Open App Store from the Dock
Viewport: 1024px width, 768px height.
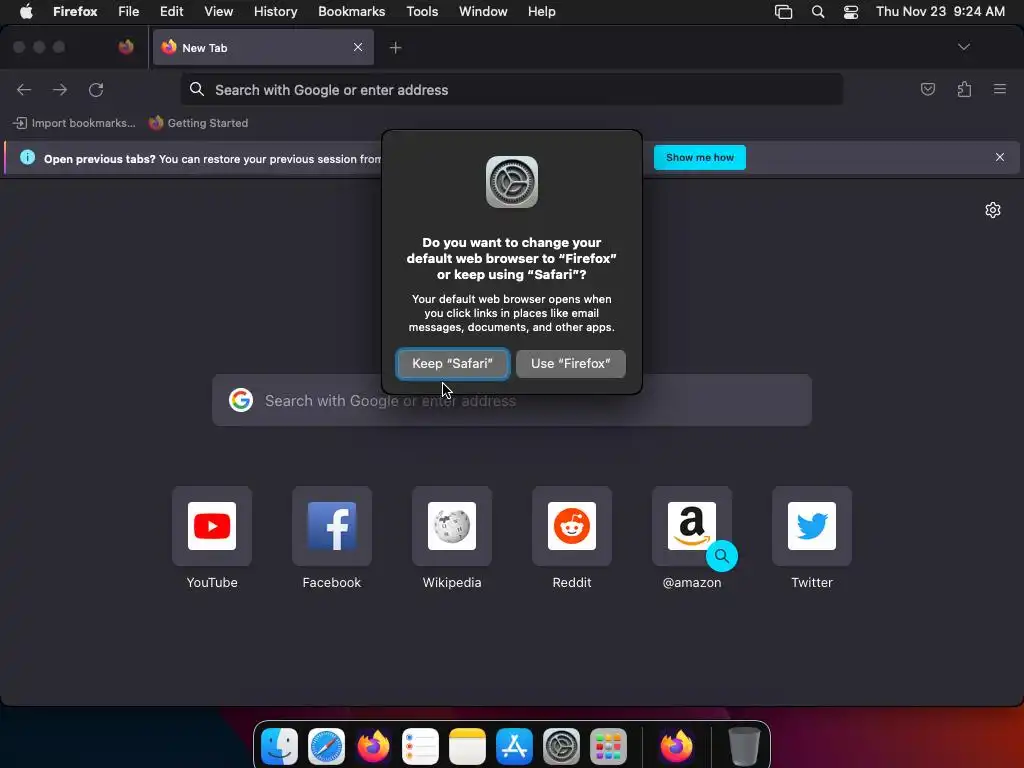coord(515,746)
